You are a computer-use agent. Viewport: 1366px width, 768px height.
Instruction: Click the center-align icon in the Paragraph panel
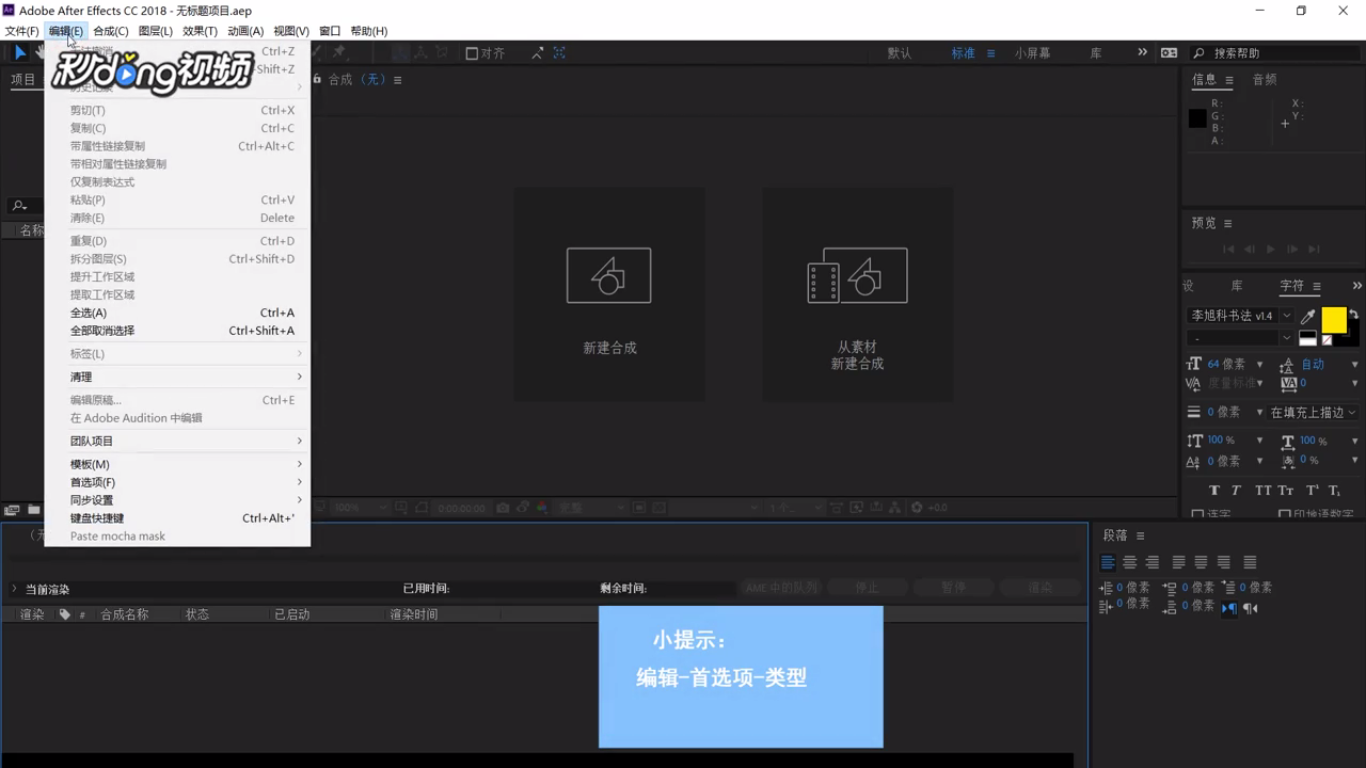click(1129, 561)
